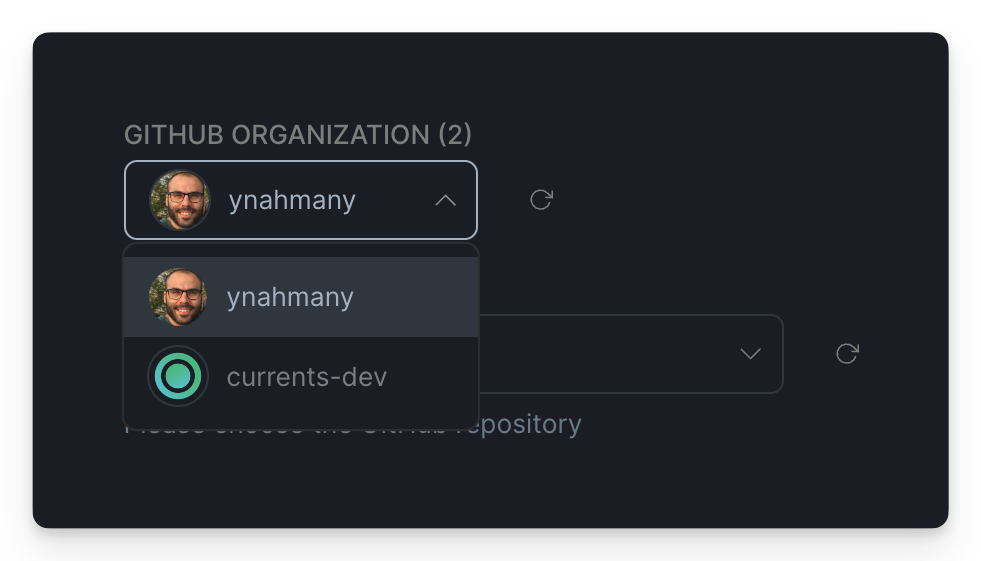Click the selected "ynahmany" name in the box
The image size is (981, 561).
(292, 201)
